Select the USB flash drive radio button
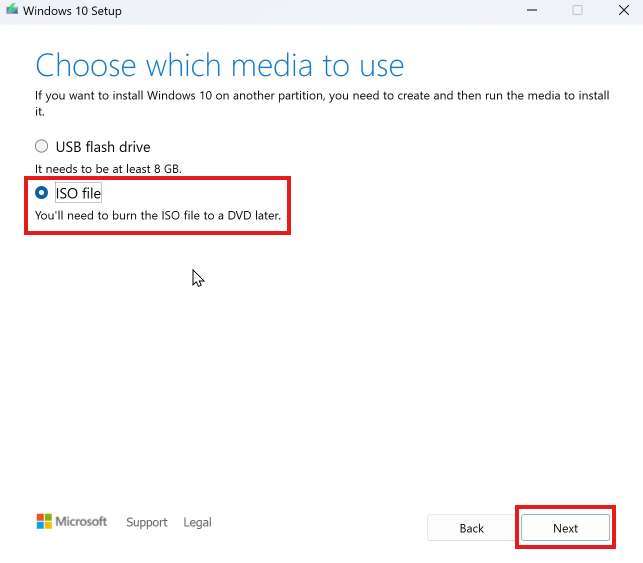Image resolution: width=643 pixels, height=563 pixels. pos(41,146)
